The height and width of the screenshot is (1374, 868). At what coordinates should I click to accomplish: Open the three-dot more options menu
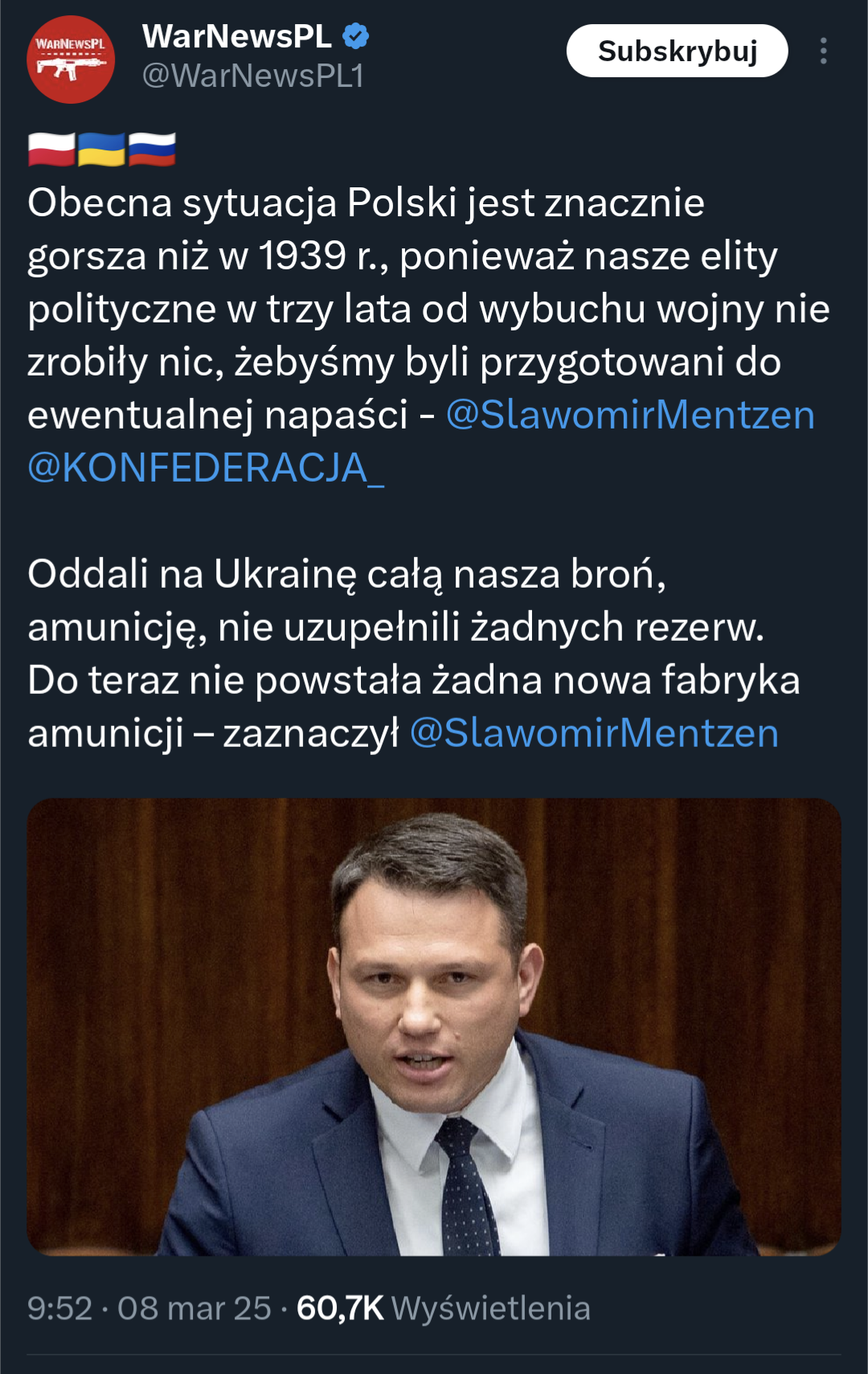point(823,51)
